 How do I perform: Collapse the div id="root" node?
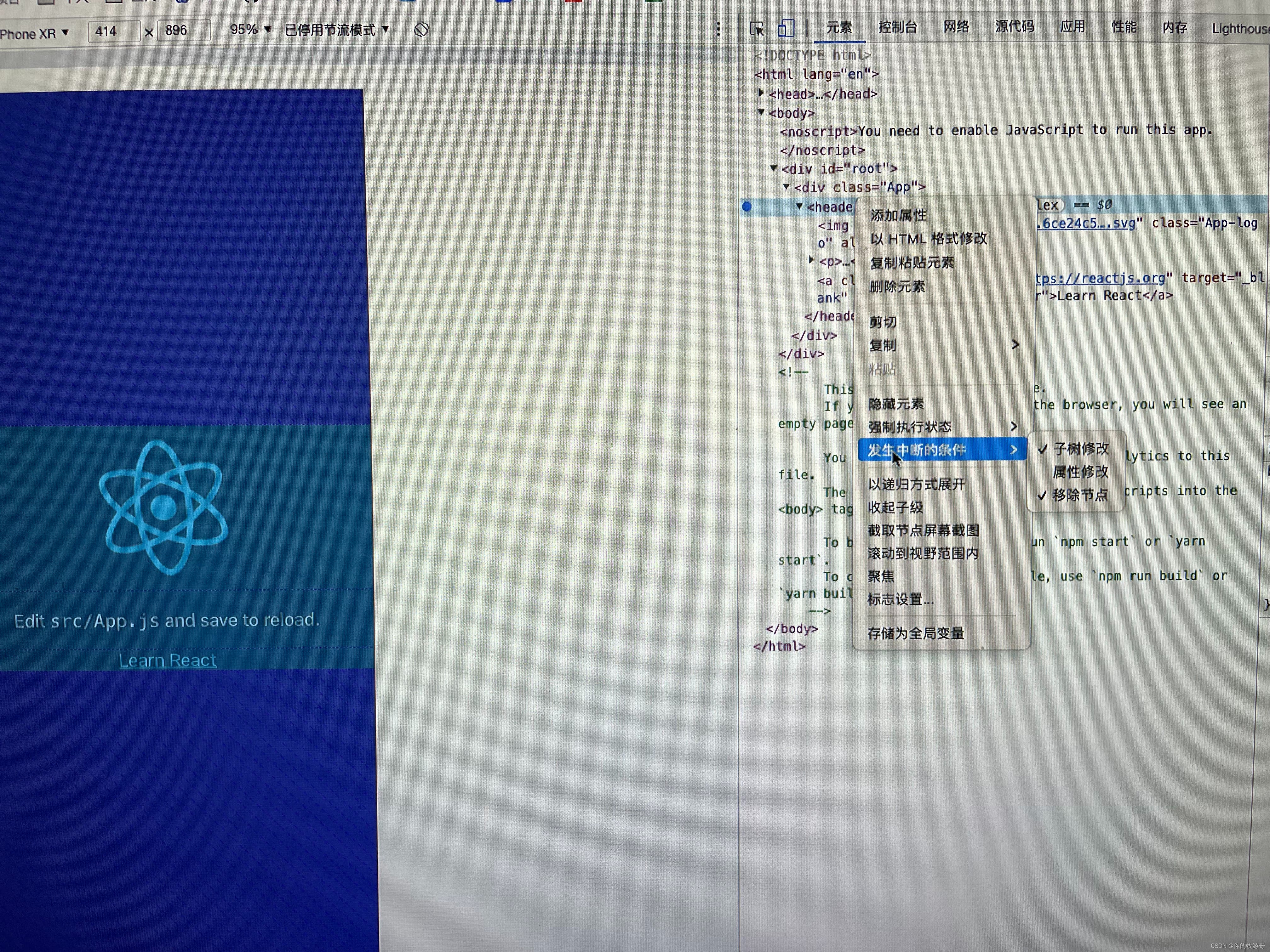click(x=774, y=168)
